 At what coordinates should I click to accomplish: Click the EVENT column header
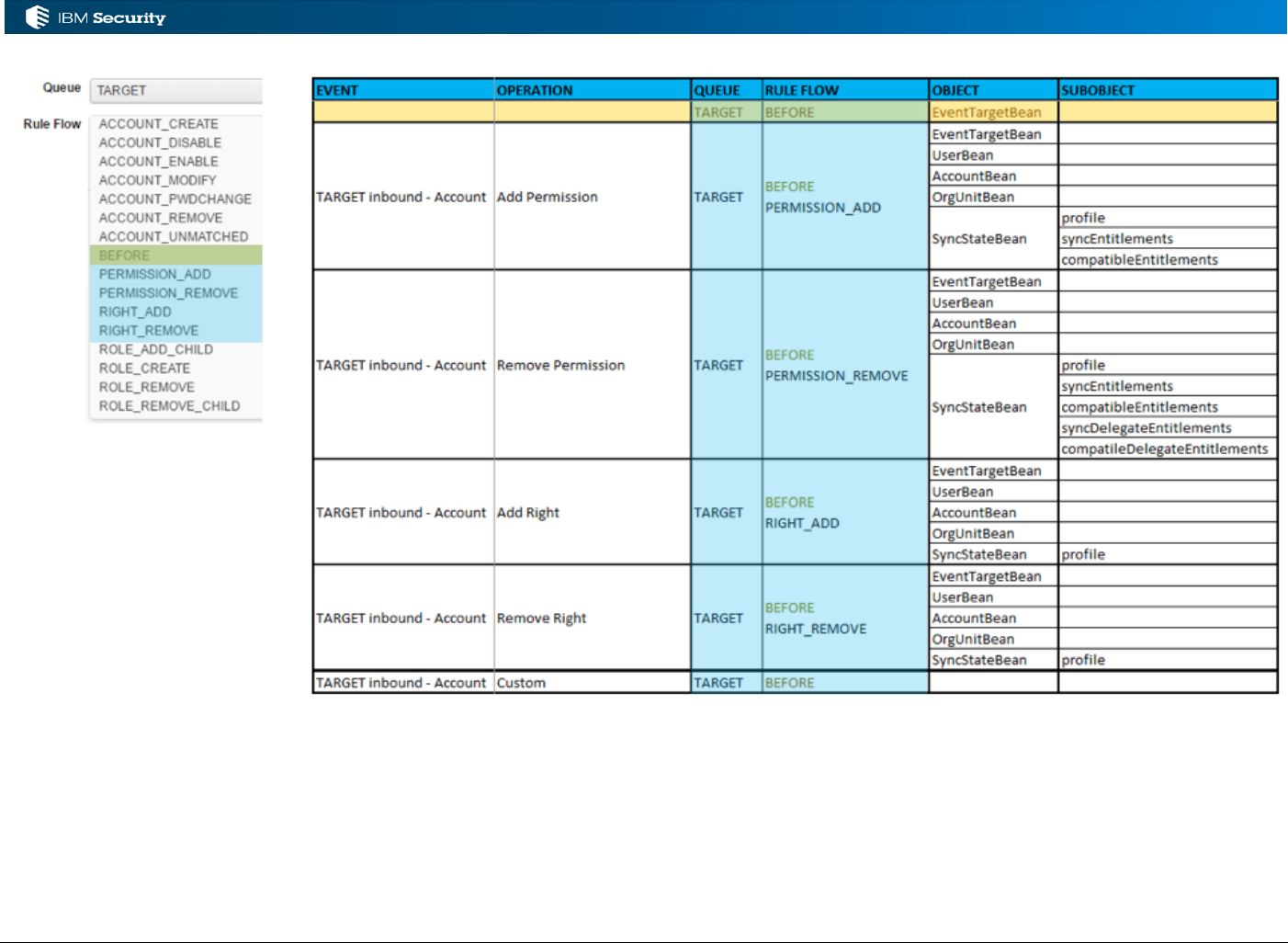[x=403, y=90]
